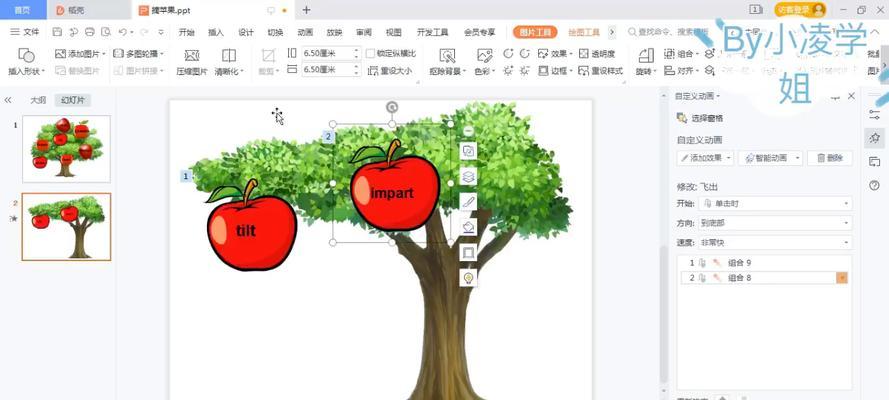The image size is (889, 400).
Task: Select slide 1 thumbnail
Action: (x=66, y=149)
